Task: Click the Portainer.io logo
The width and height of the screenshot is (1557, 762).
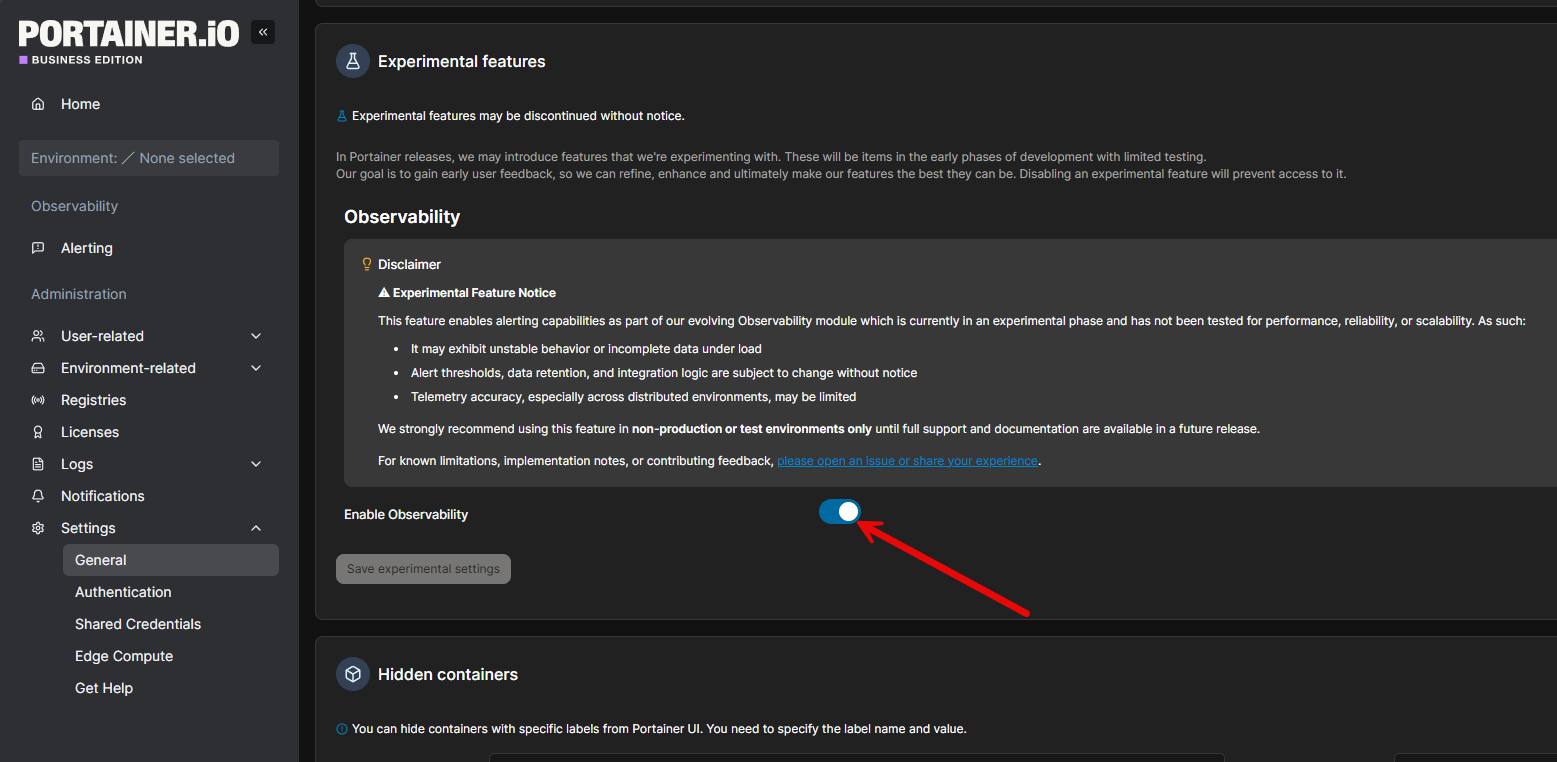Action: coord(129,34)
